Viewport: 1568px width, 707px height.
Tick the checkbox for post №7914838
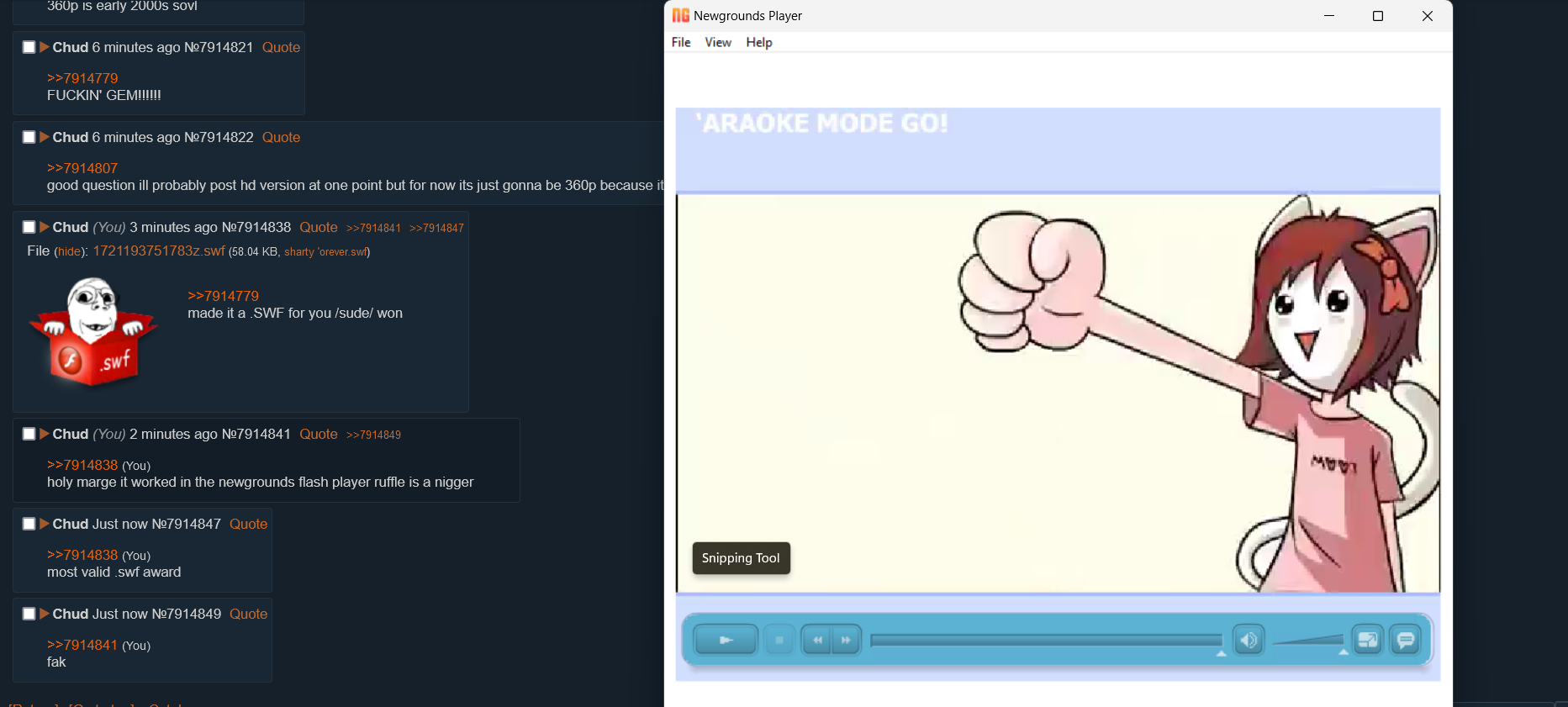tap(29, 227)
